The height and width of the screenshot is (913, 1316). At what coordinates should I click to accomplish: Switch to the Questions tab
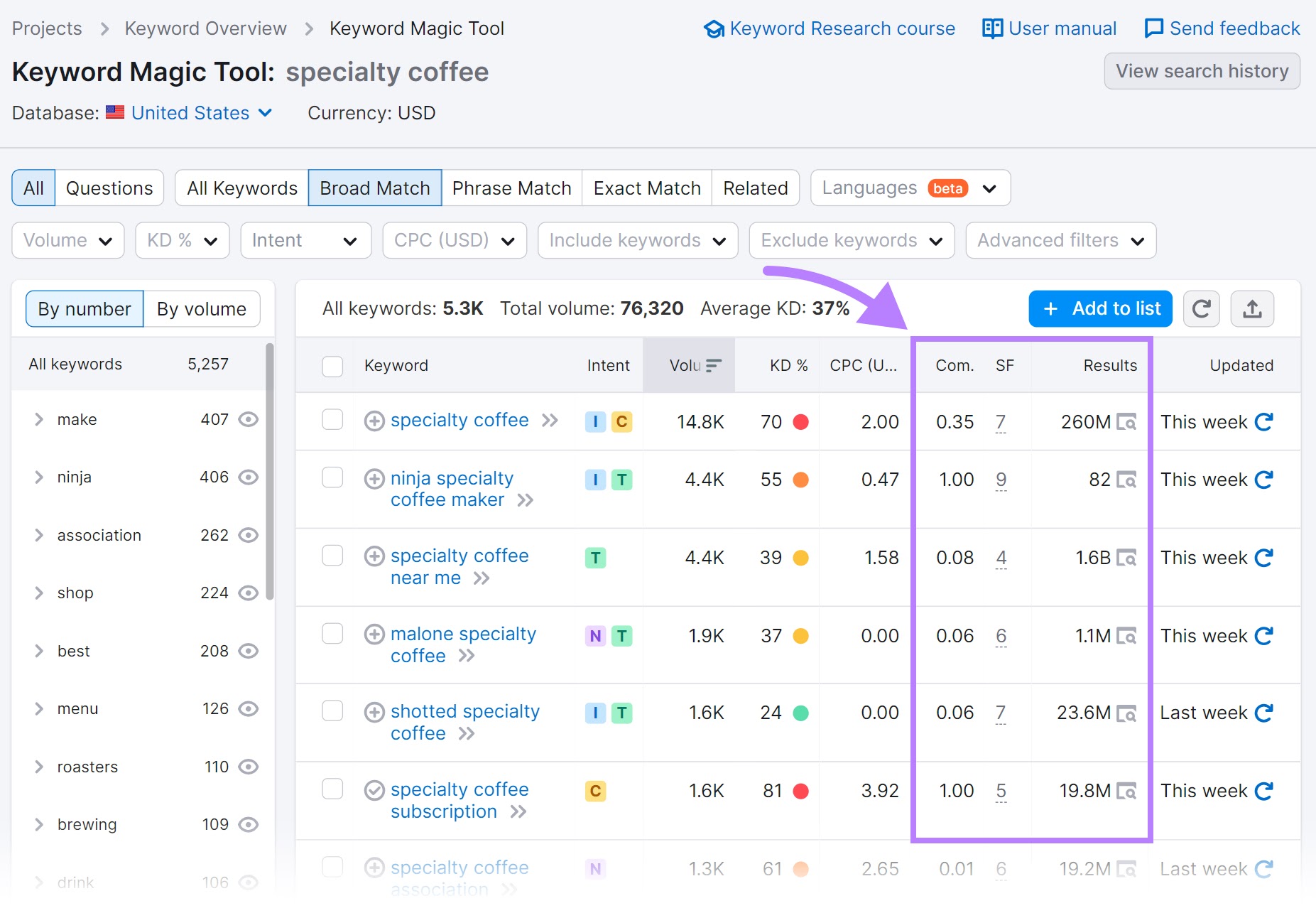click(109, 188)
